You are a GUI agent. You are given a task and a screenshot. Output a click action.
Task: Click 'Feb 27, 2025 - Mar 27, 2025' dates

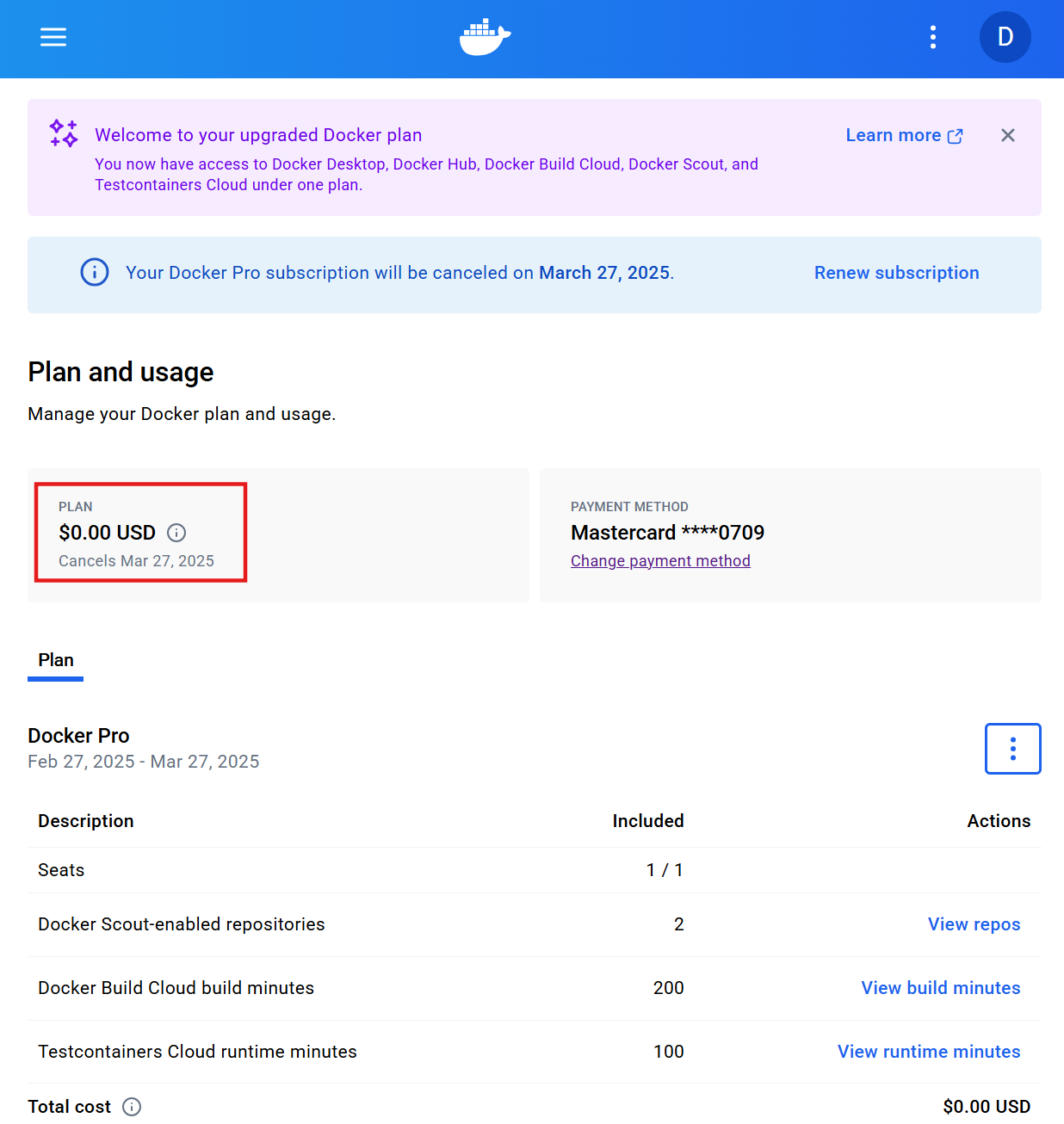144,762
